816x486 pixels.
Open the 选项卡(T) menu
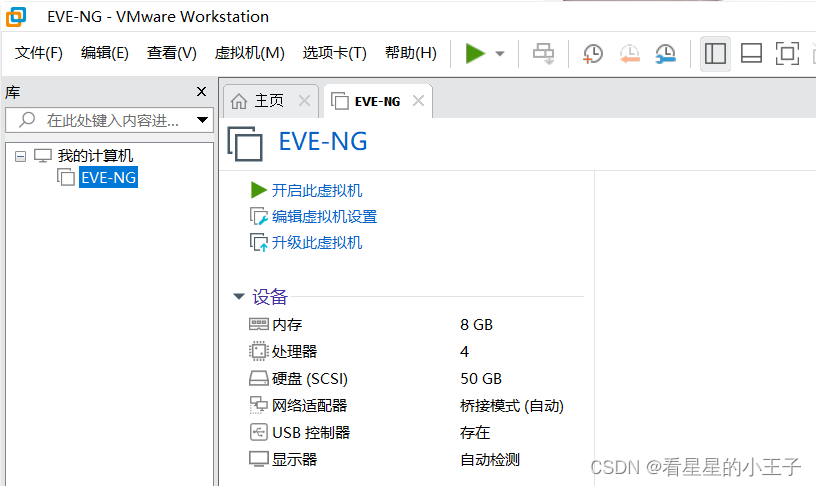coord(335,53)
